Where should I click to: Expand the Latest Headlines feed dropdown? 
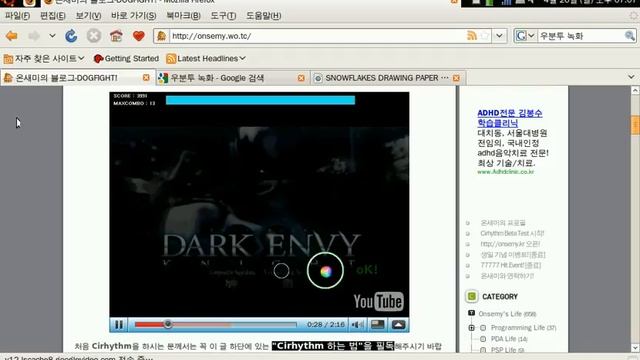(x=206, y=59)
